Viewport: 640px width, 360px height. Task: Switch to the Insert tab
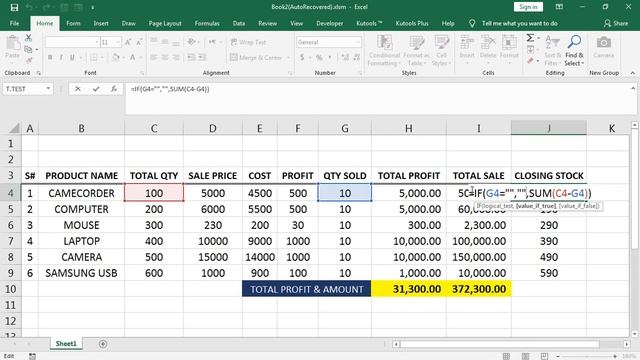101,24
